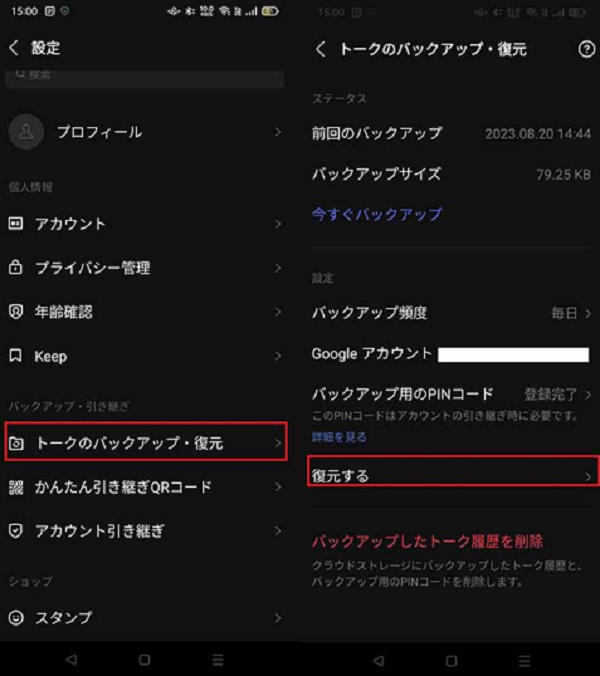Click the 登録完了 status
600x676 pixels.
(551, 394)
